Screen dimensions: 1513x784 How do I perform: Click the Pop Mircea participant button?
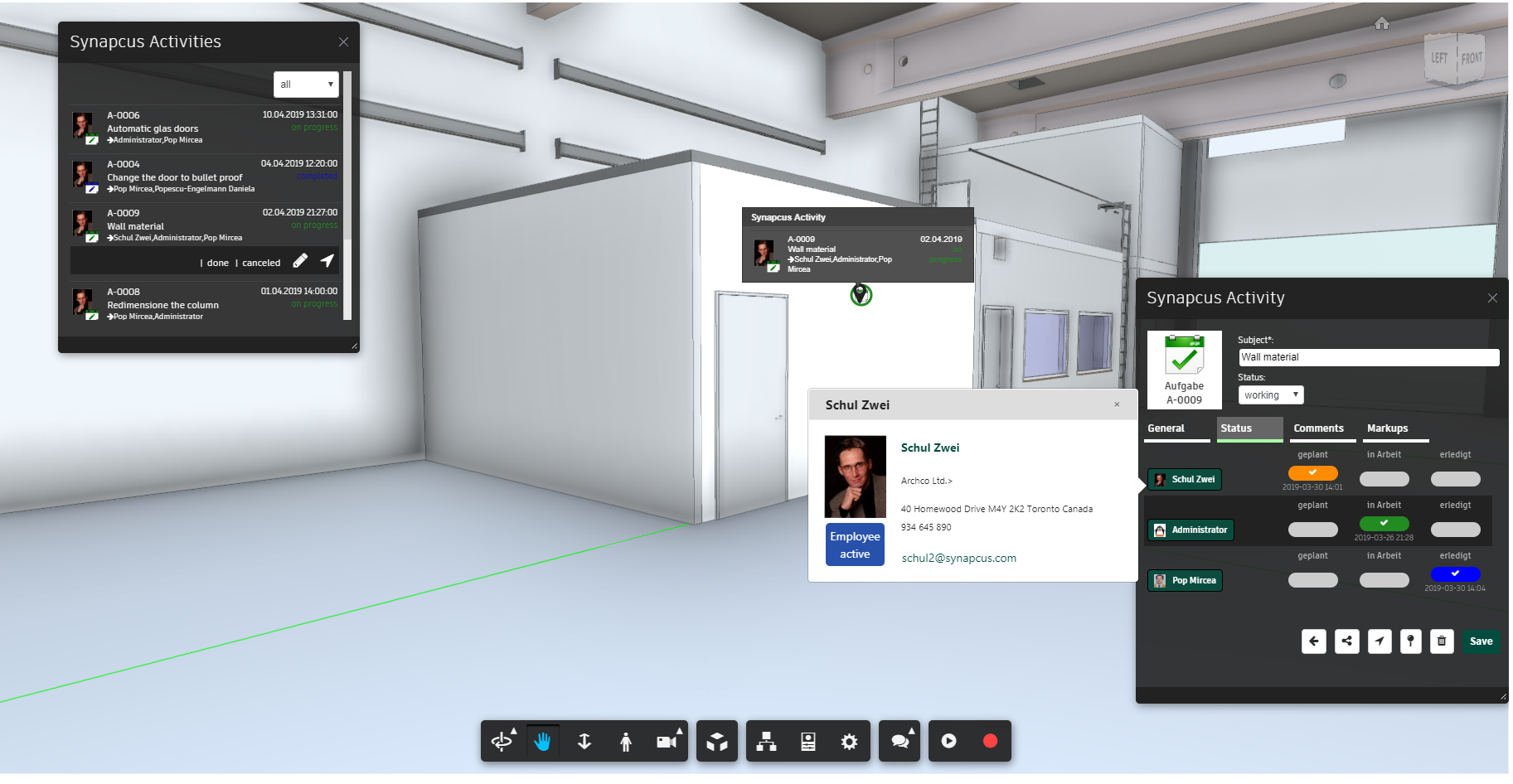tap(1186, 580)
